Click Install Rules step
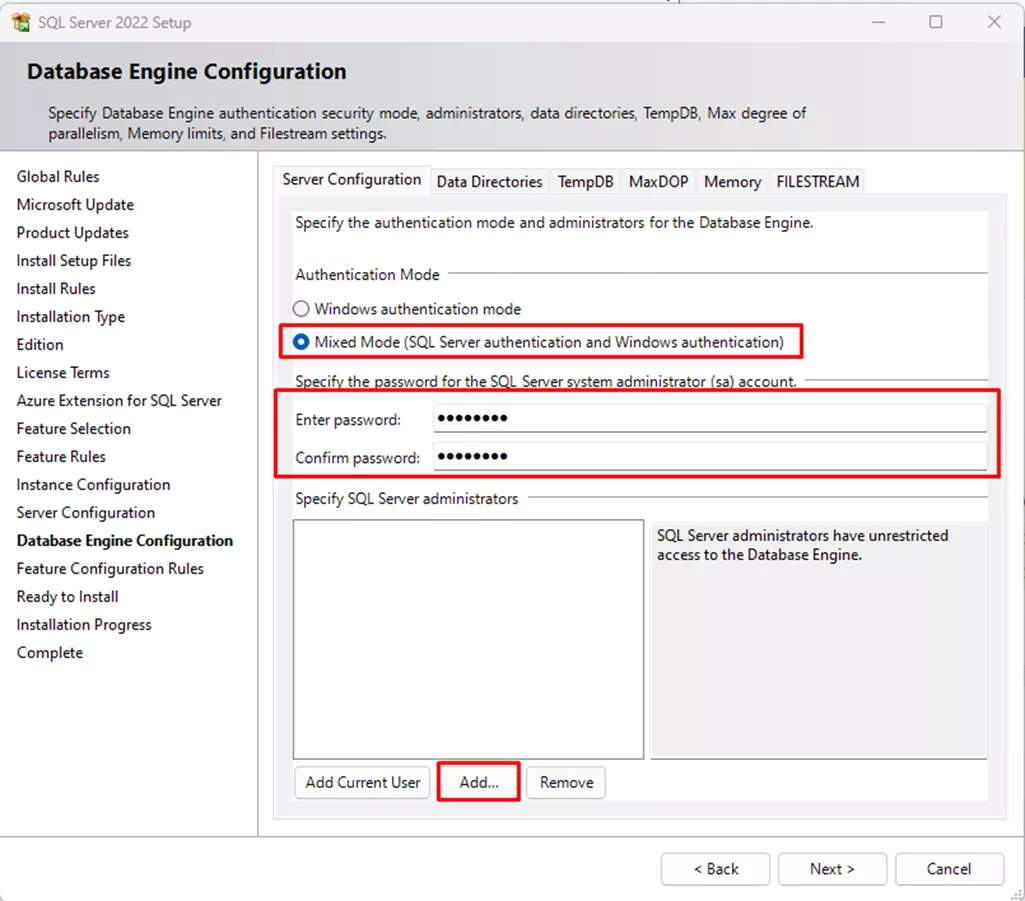The image size is (1025, 901). pyautogui.click(x=56, y=289)
